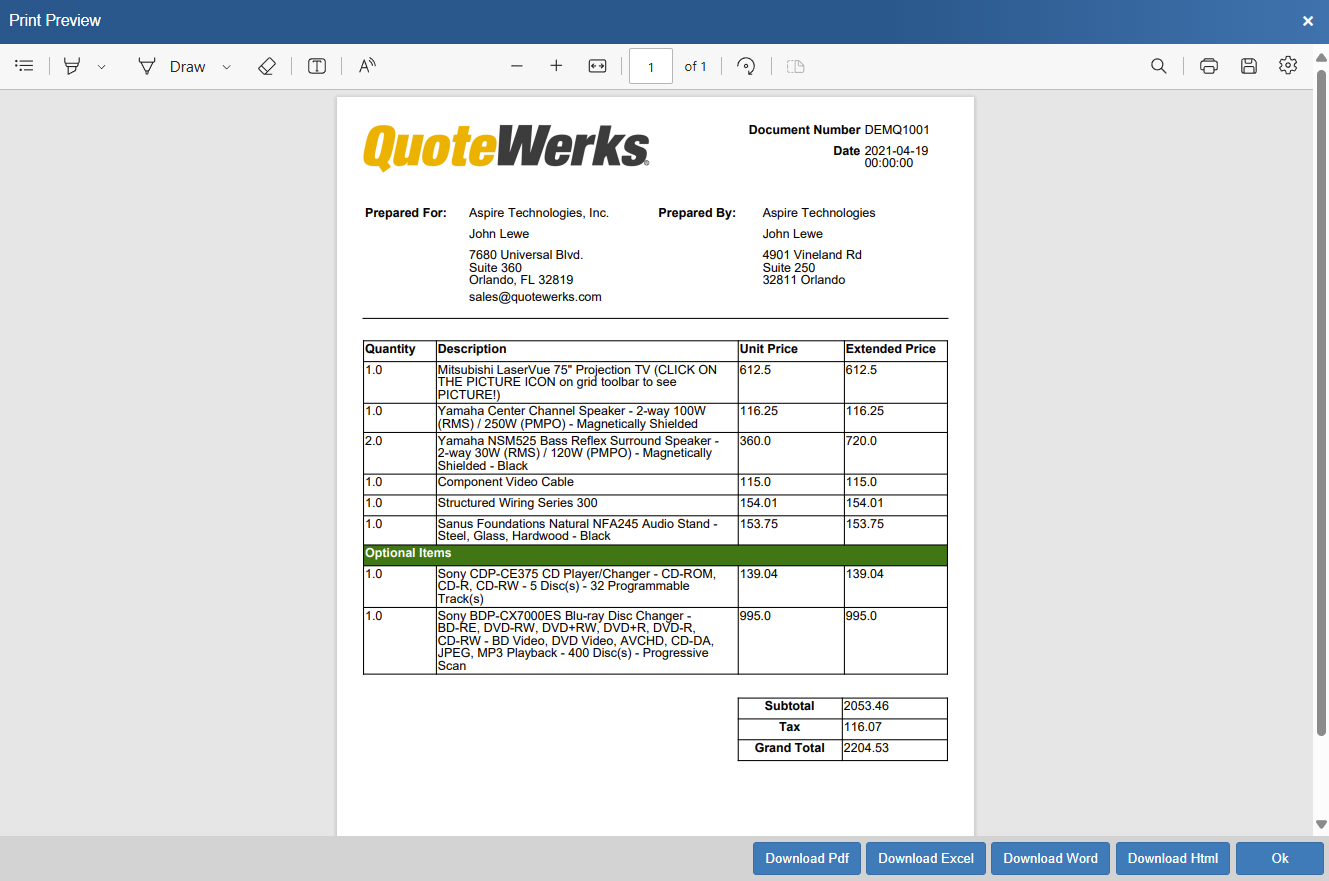Click the Add text tool icon
This screenshot has height=881, width=1329.
point(317,66)
